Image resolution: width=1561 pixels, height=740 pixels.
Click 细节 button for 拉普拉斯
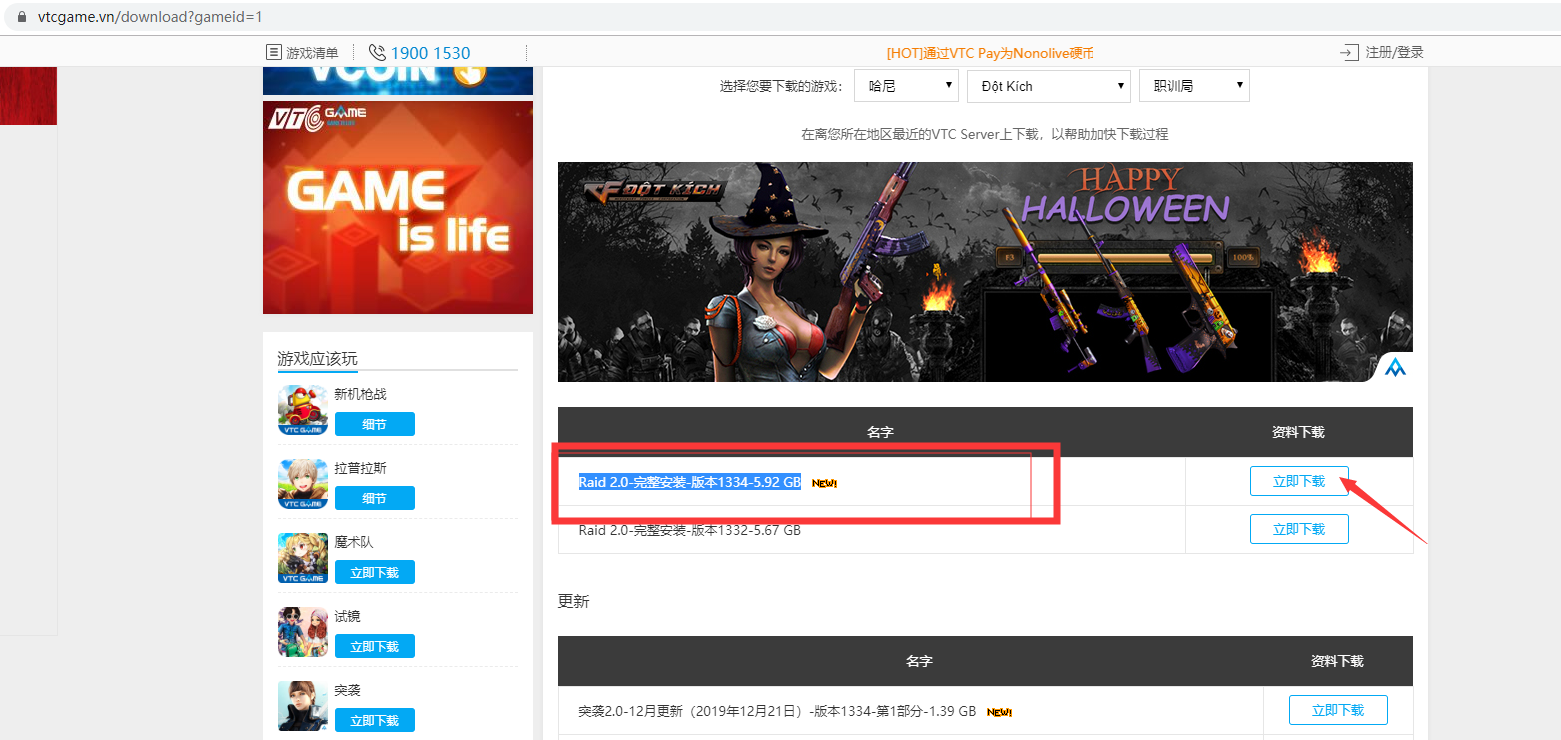375,498
